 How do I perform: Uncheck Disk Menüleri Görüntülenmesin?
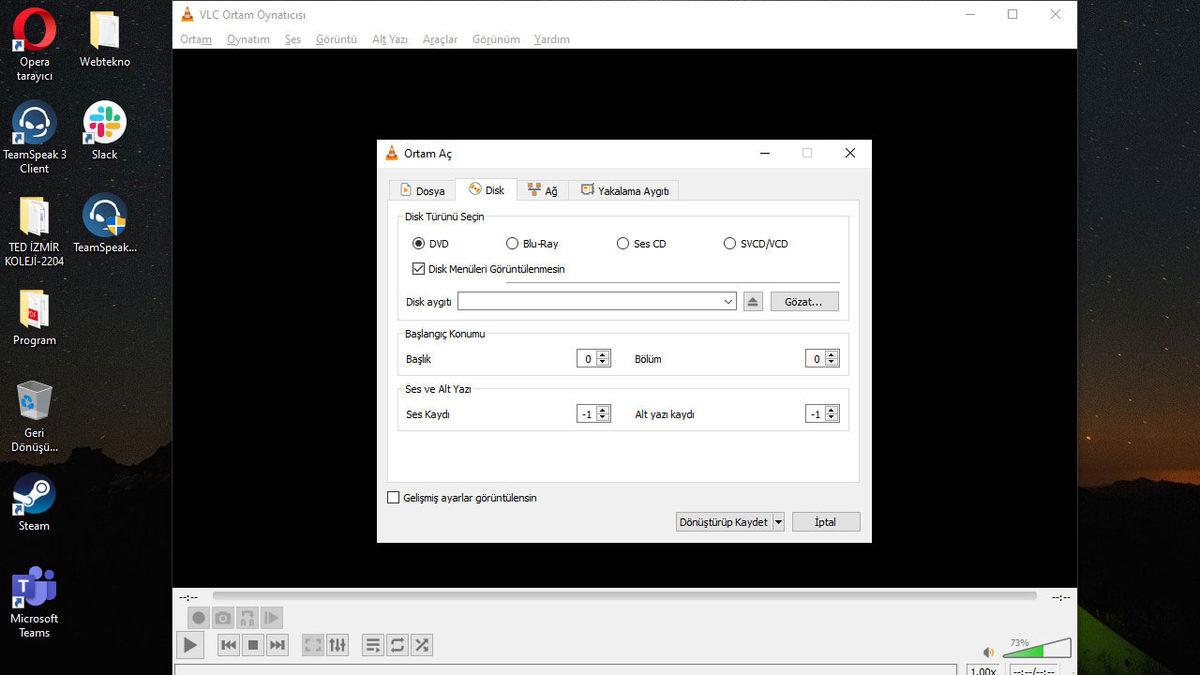[419, 268]
